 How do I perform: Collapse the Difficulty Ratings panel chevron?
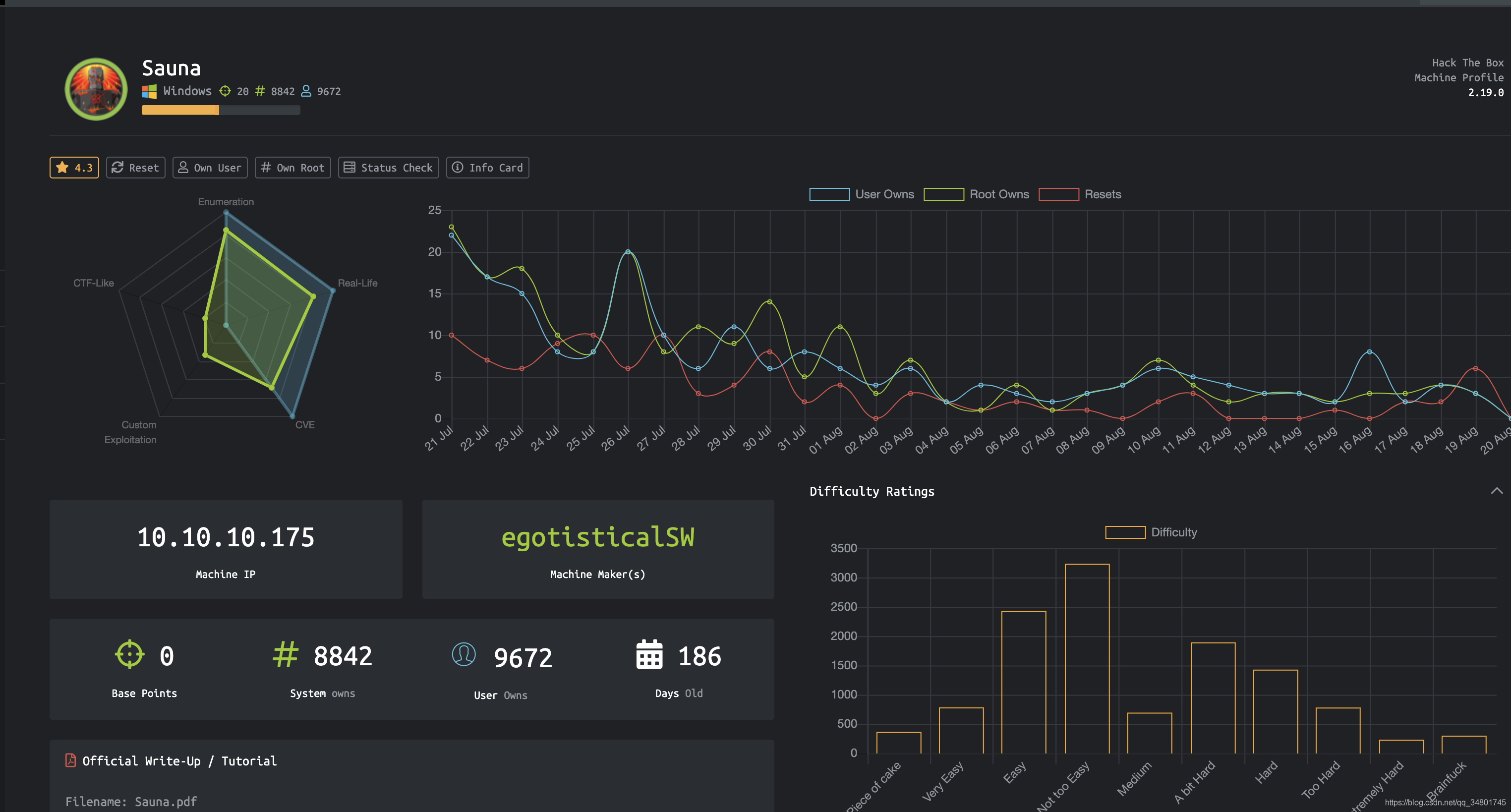(x=1496, y=491)
